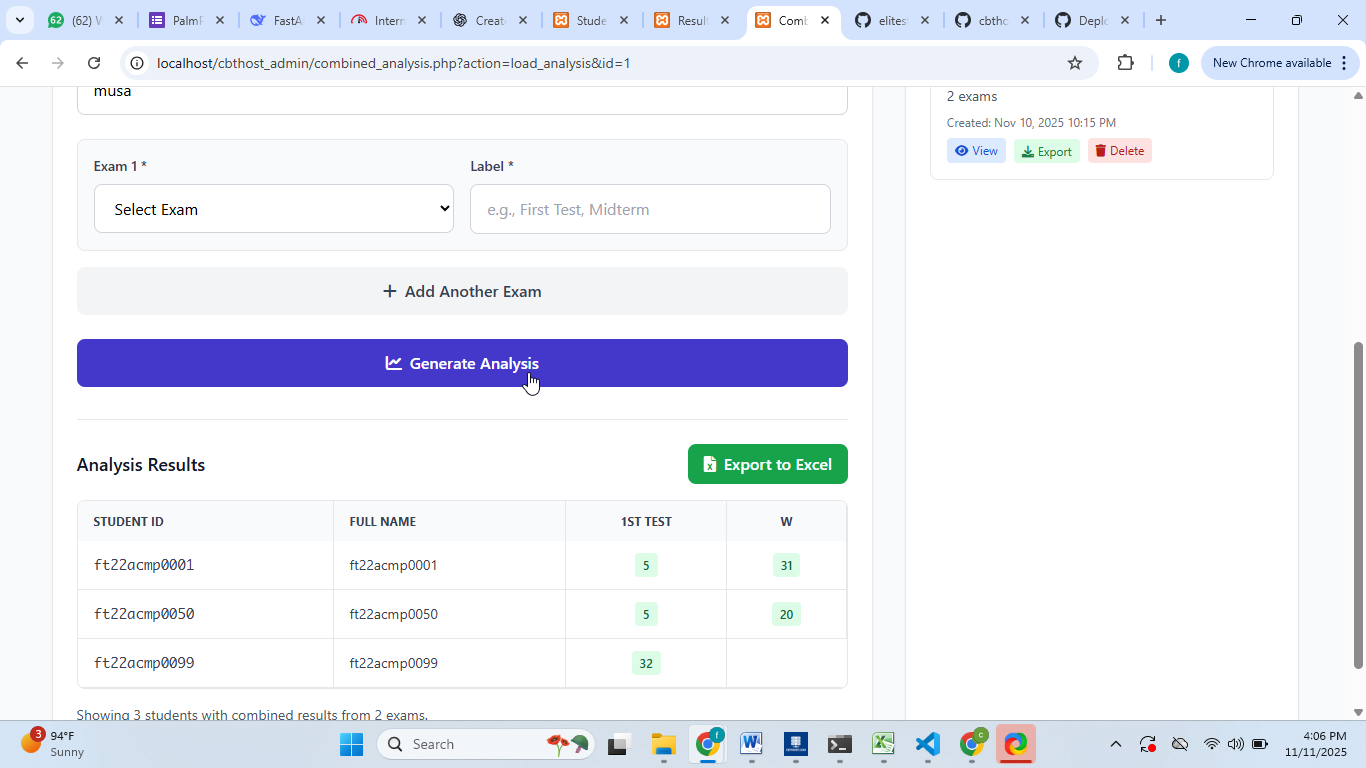The height and width of the screenshot is (768, 1366).
Task: Switch to the Intern tab
Action: click(x=388, y=20)
